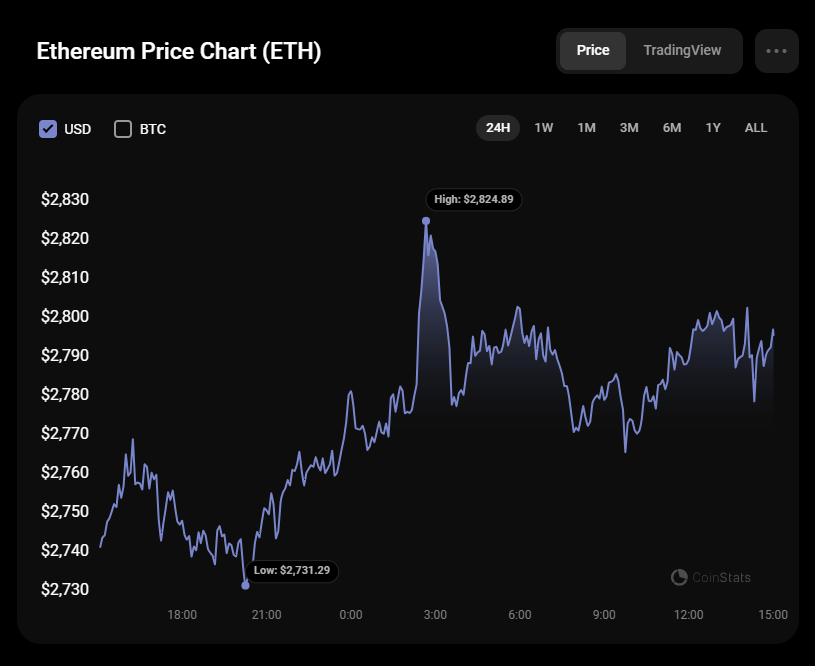Open the three-dot more options menu
This screenshot has height=666, width=815.
click(x=776, y=51)
